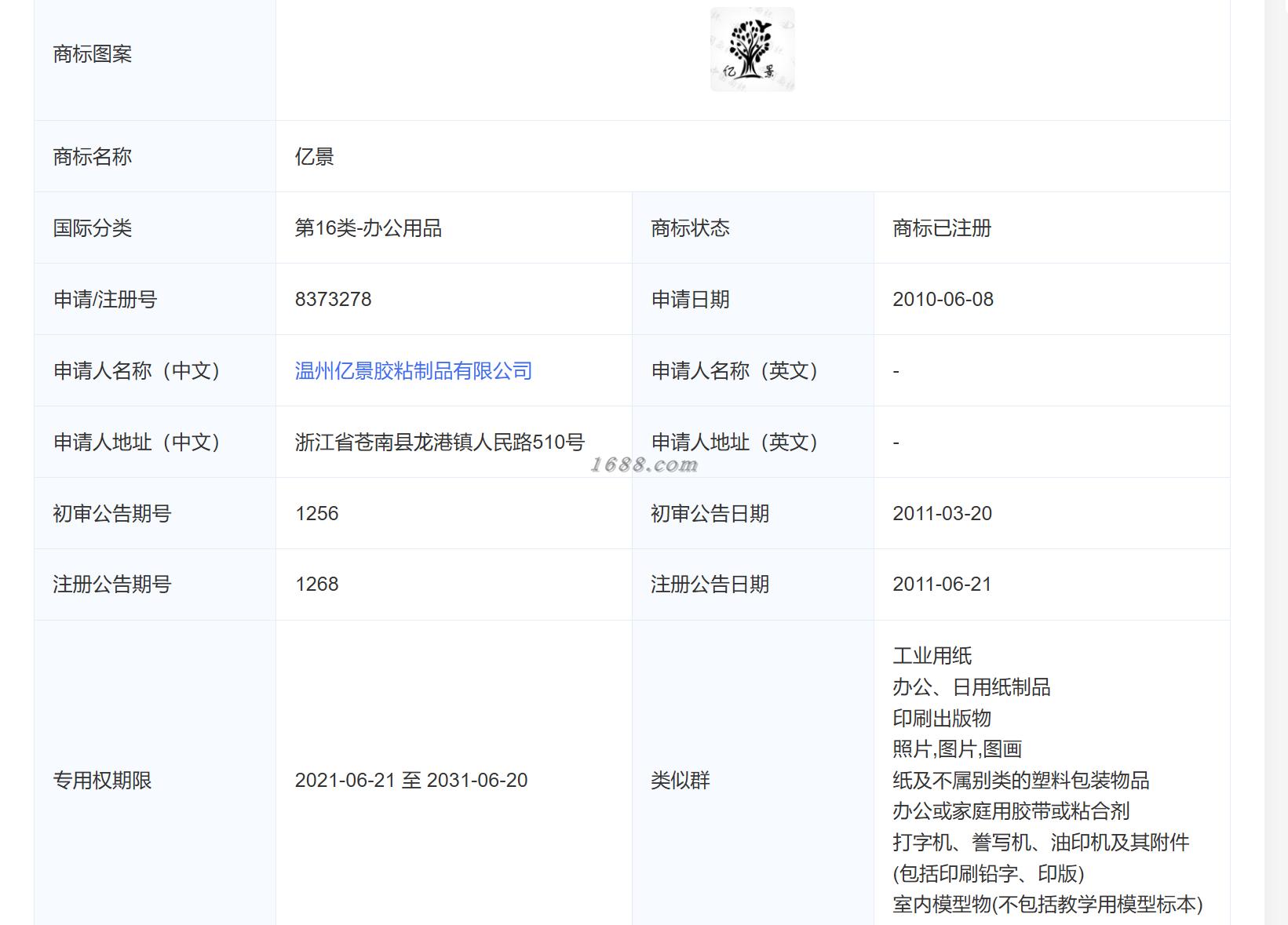Select the 注册公告日期 label
Image resolution: width=1288 pixels, height=925 pixels.
pyautogui.click(x=710, y=584)
